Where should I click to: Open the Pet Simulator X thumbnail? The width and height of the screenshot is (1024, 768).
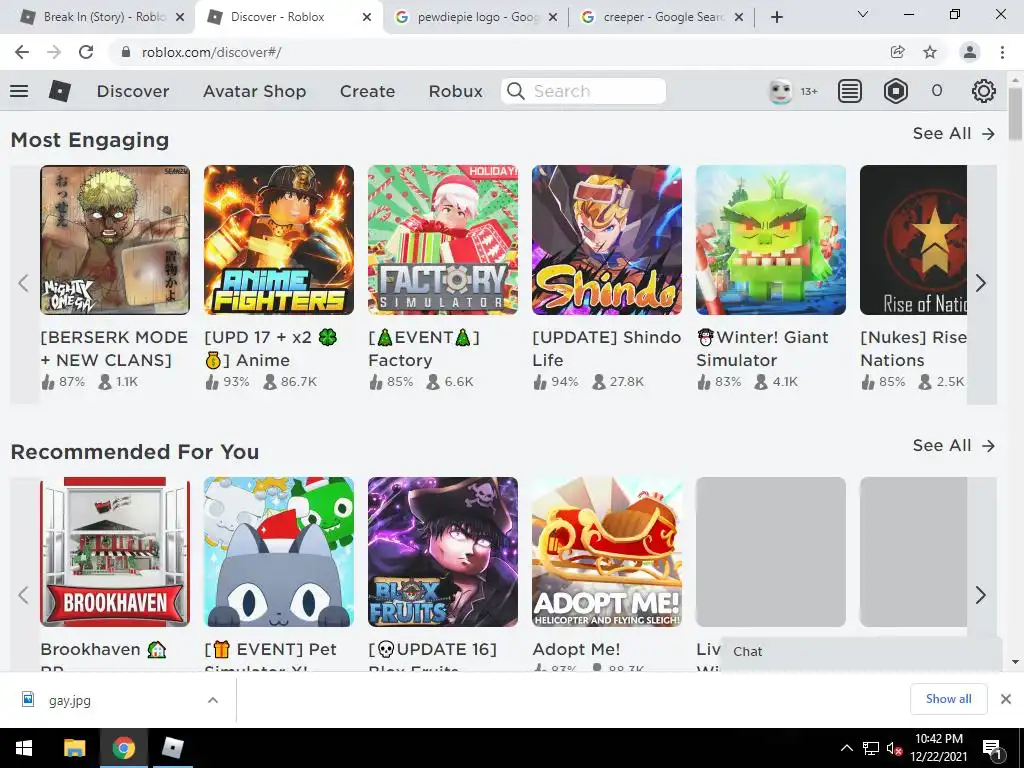click(x=279, y=552)
